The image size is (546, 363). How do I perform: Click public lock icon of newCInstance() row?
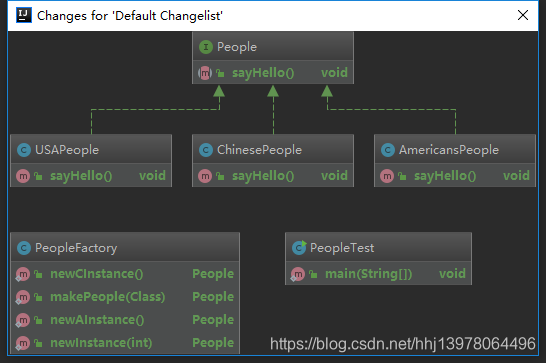tap(38, 274)
